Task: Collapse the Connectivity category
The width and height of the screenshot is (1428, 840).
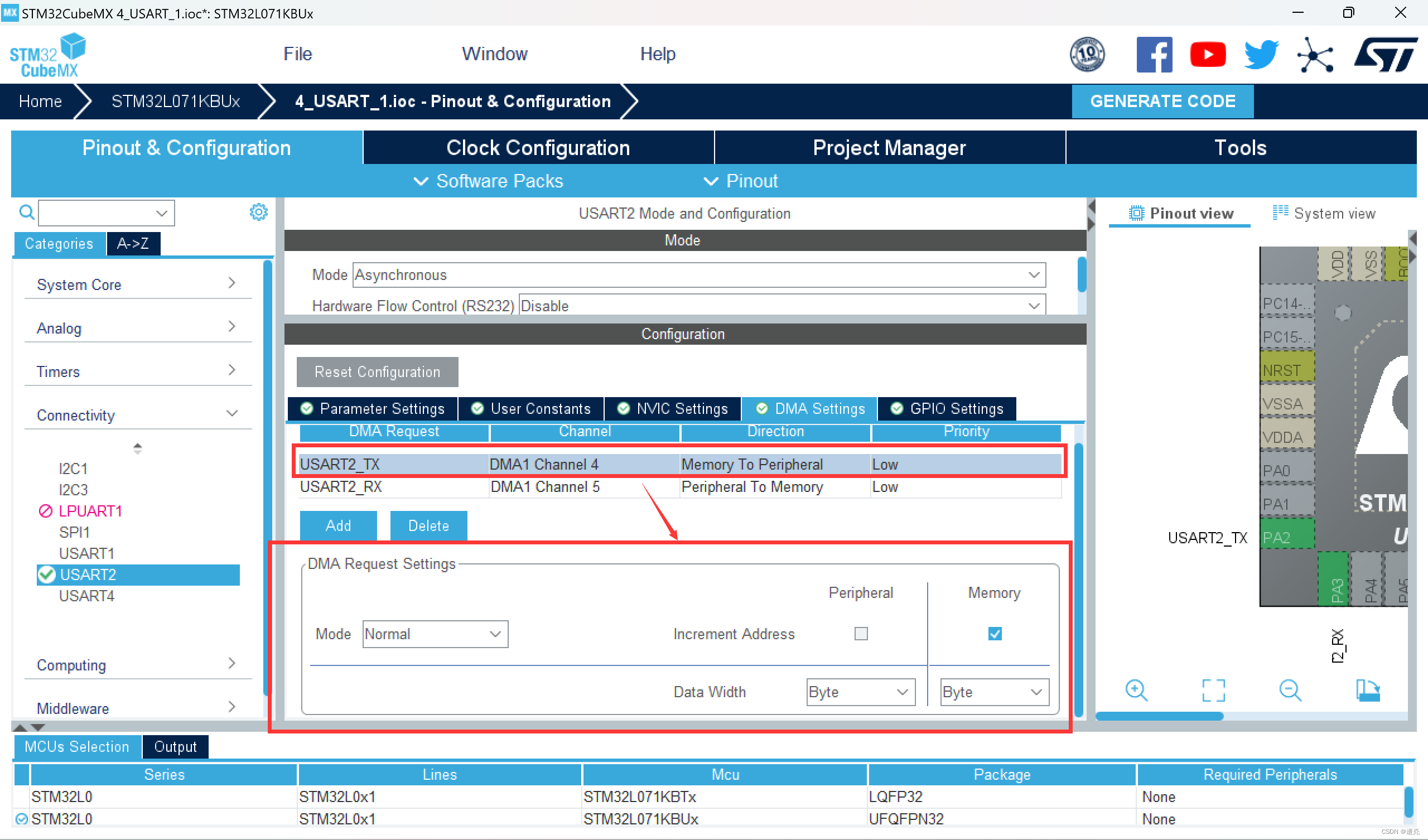Action: 138,415
